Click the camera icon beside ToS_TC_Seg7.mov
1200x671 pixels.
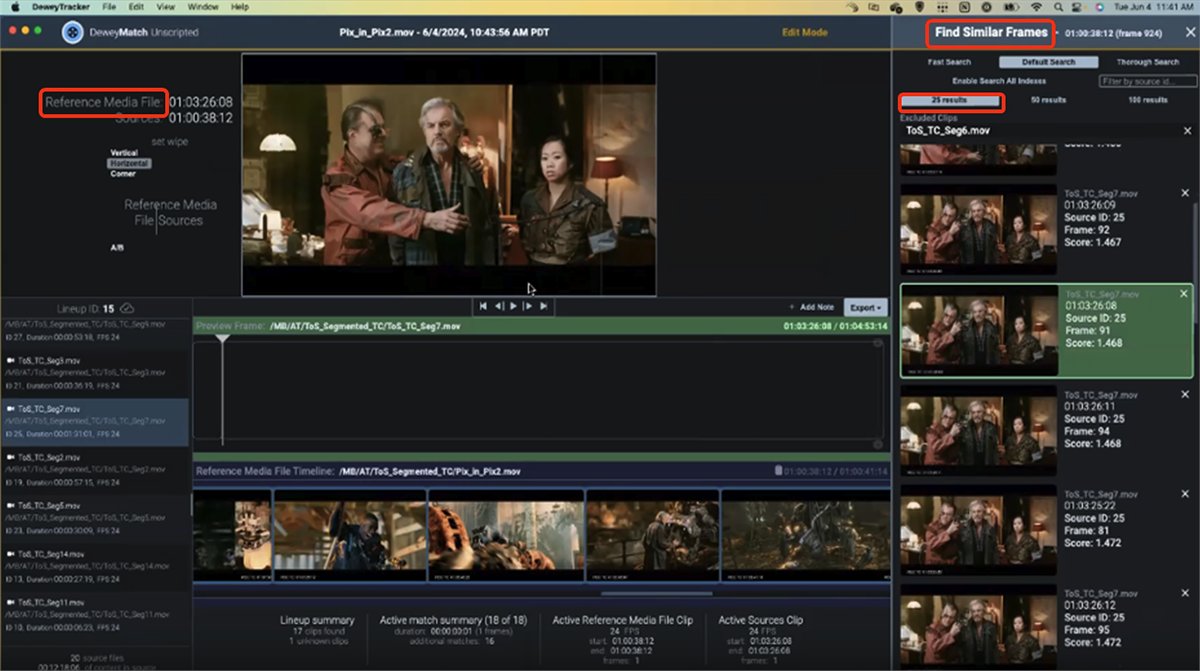coord(10,408)
